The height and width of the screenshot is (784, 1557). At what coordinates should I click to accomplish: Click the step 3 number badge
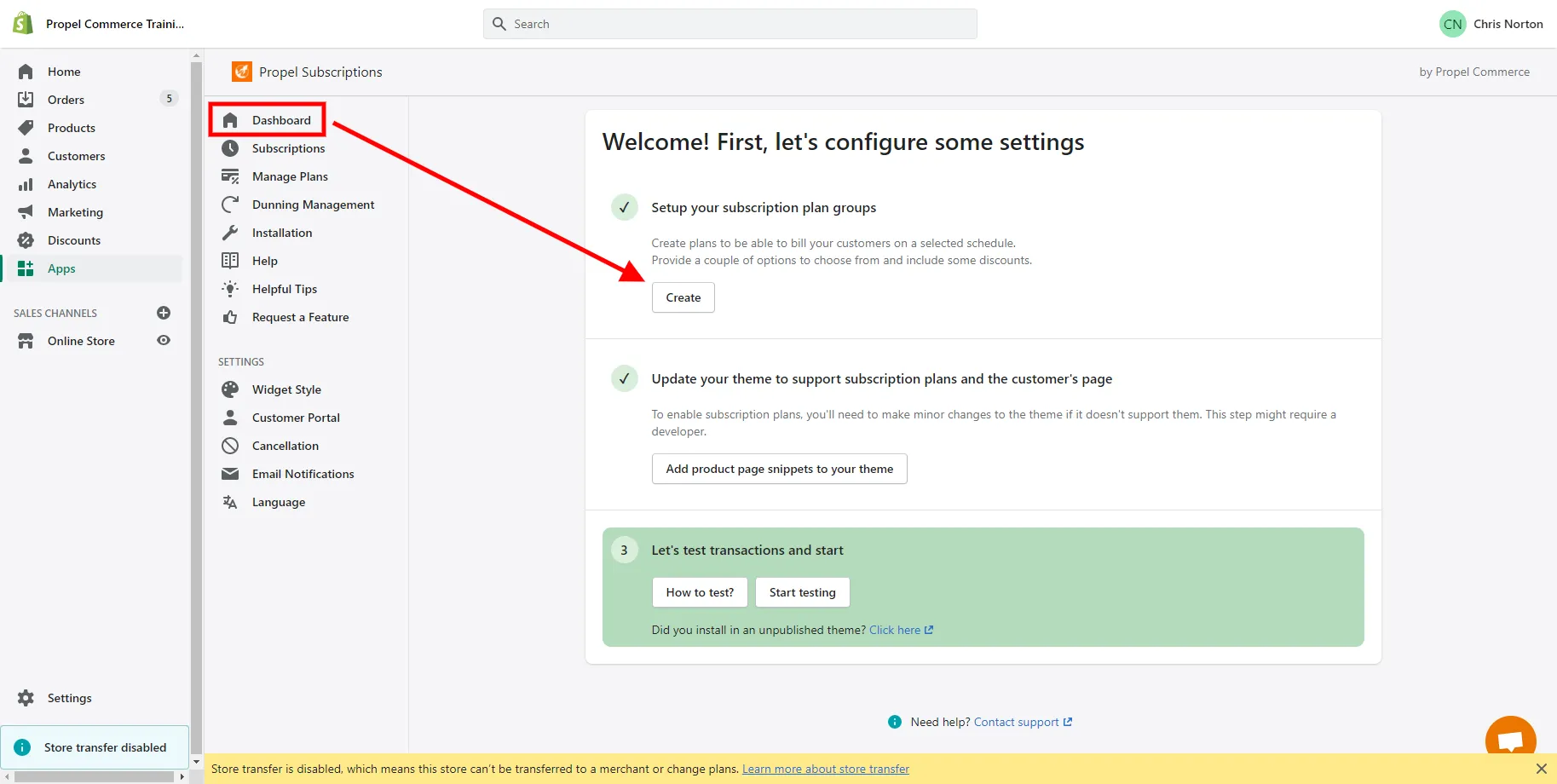624,550
